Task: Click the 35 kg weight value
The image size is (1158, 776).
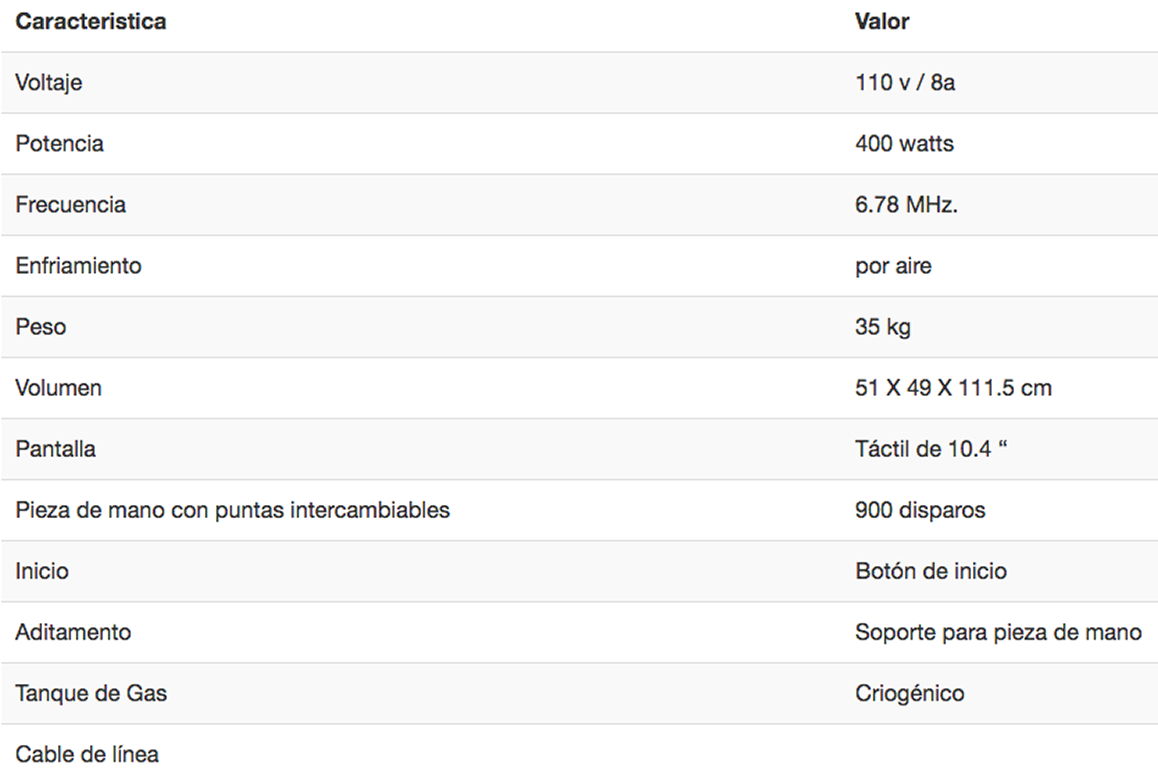Action: pyautogui.click(x=883, y=327)
